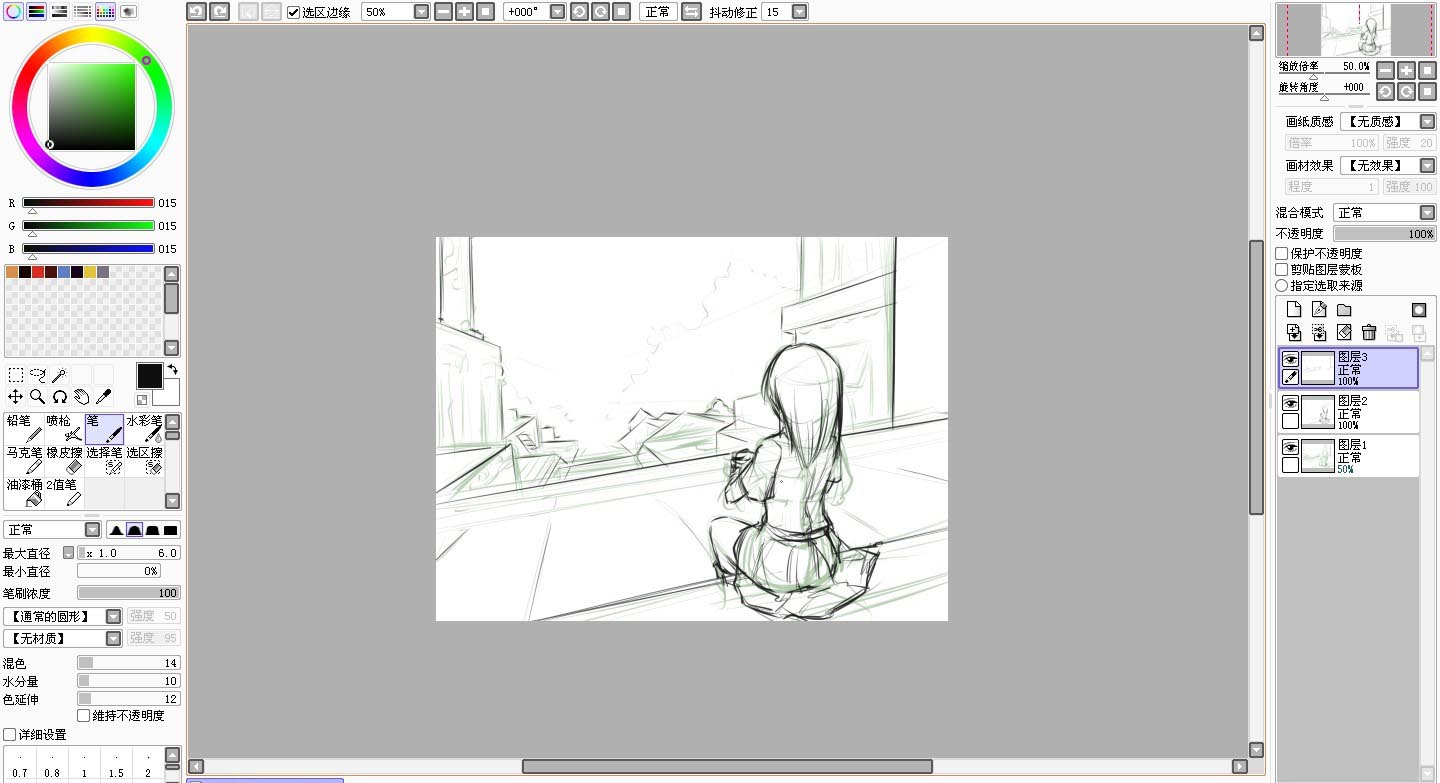Screen dimensions: 1440x783
Task: Open the 画纸质感 paper texture dropdown
Action: (1427, 121)
